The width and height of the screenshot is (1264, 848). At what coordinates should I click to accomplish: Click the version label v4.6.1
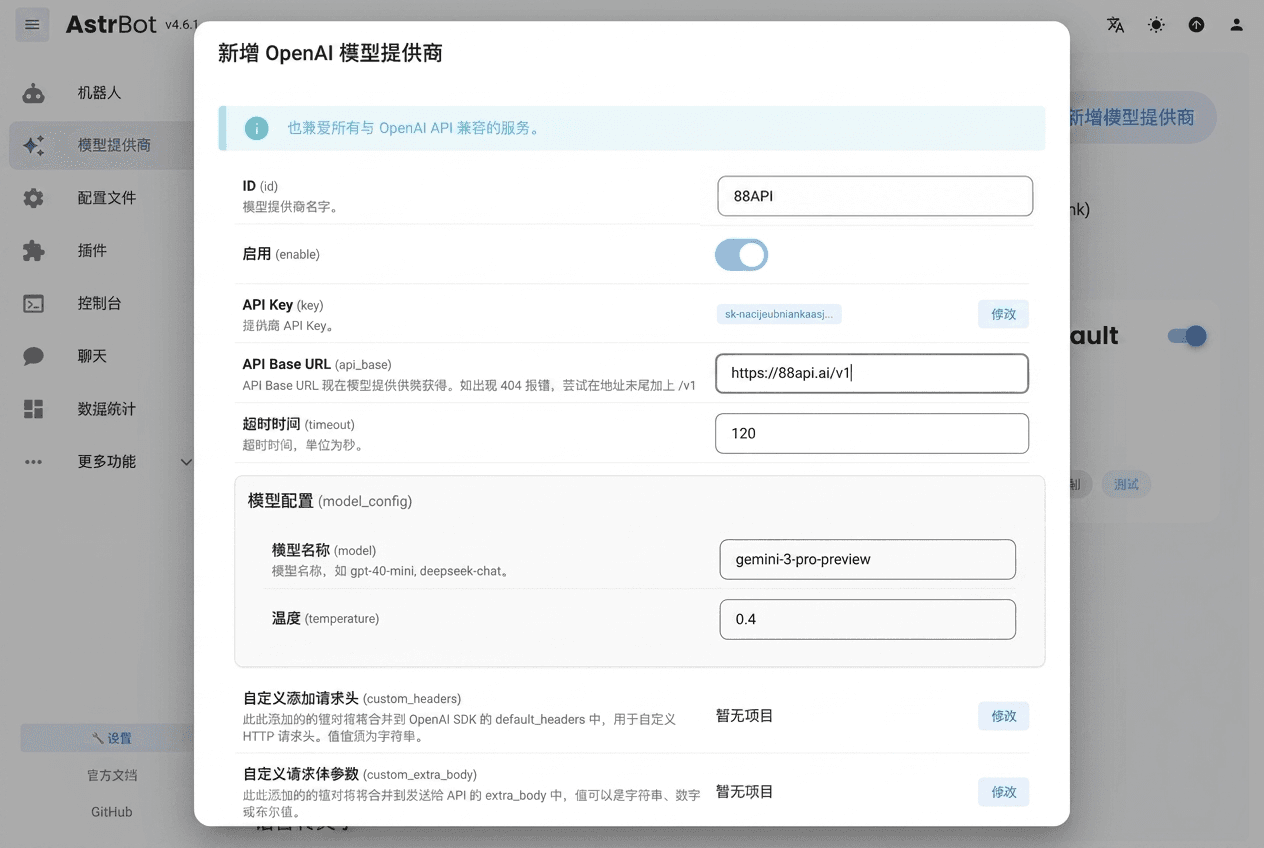(181, 25)
